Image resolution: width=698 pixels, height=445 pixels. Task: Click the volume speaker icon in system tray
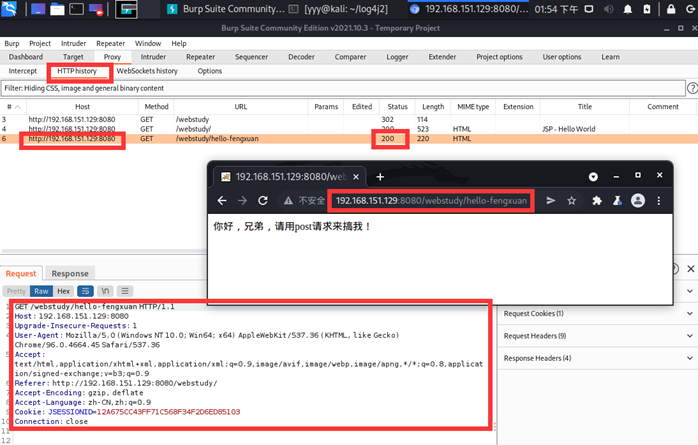tap(609, 9)
